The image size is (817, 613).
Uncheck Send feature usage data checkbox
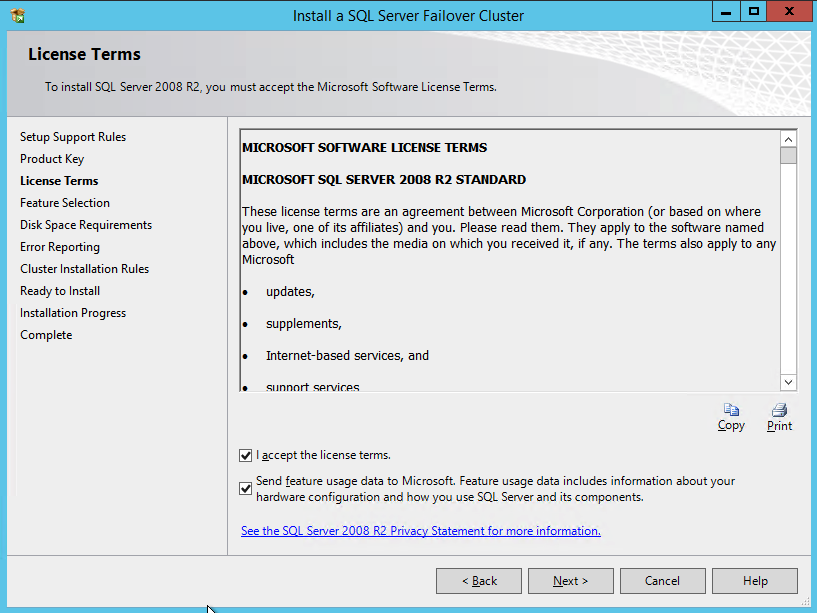(x=246, y=488)
